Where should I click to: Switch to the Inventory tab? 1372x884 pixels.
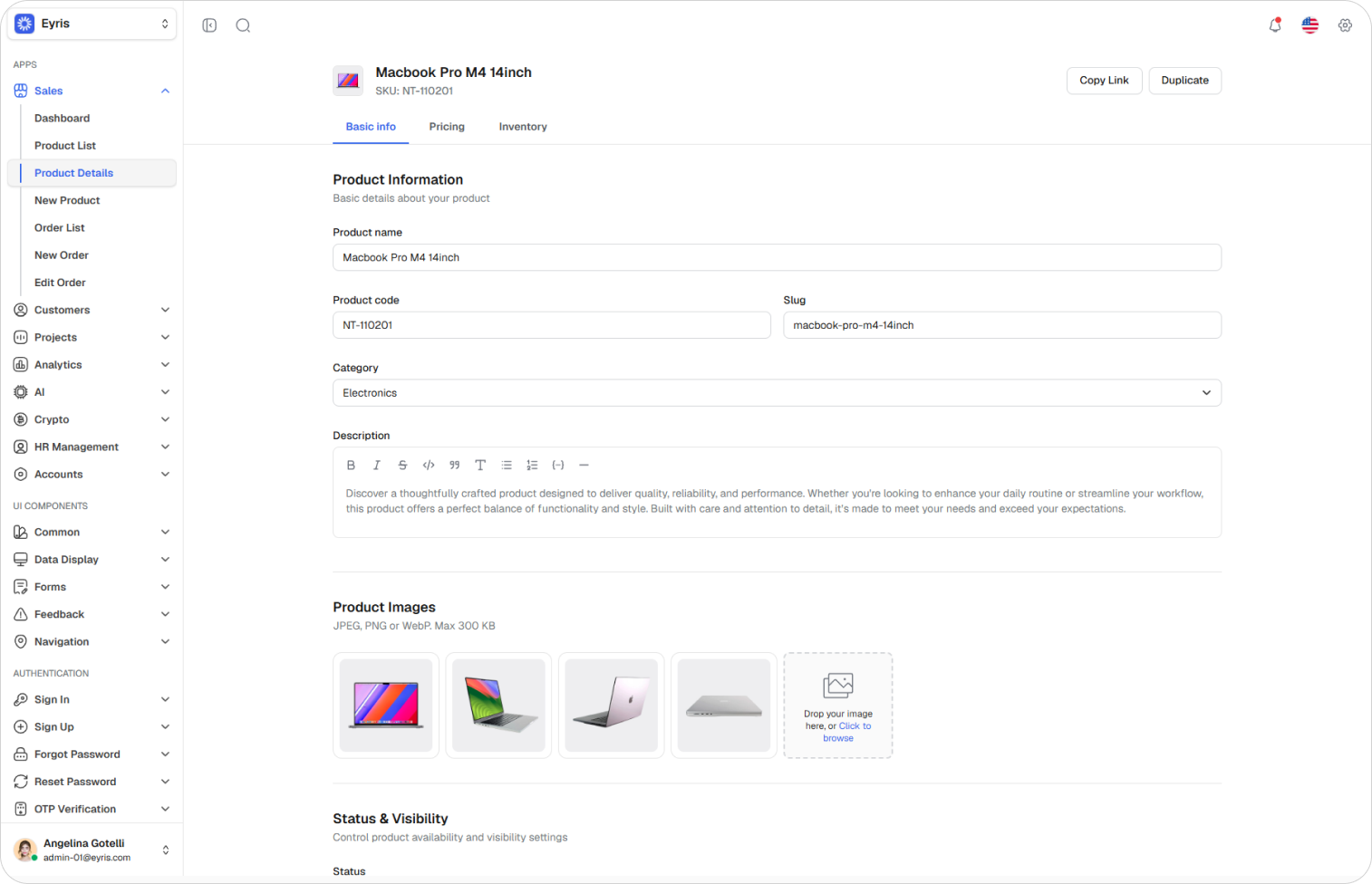tap(523, 127)
